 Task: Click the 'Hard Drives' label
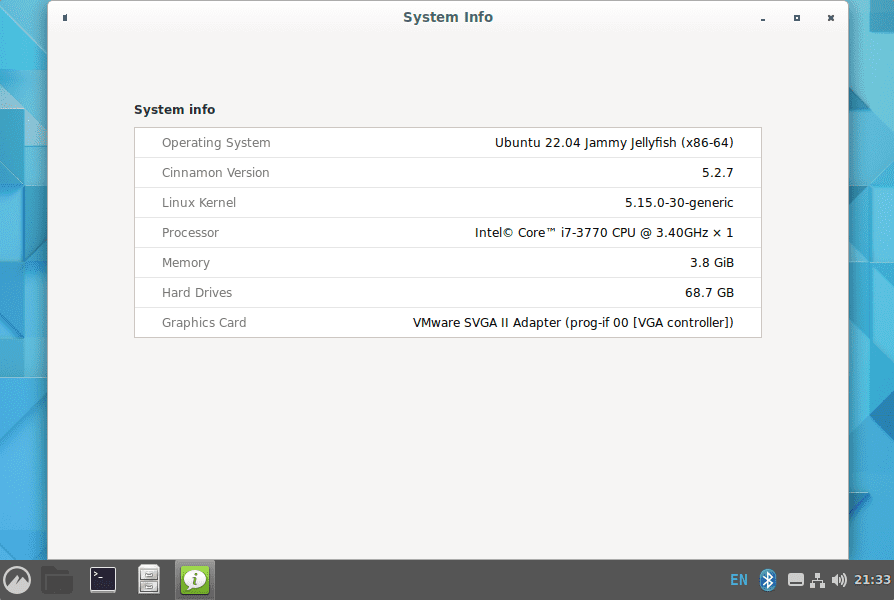click(197, 293)
